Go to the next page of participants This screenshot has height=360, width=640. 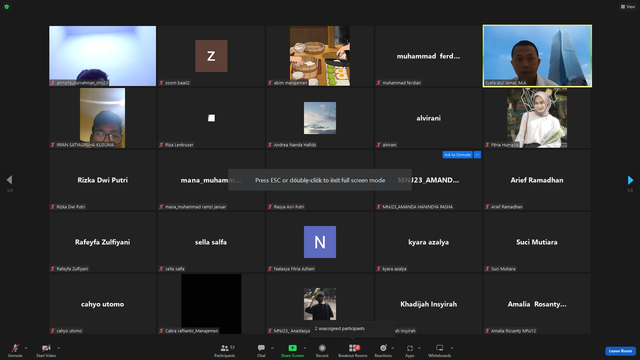(630, 180)
